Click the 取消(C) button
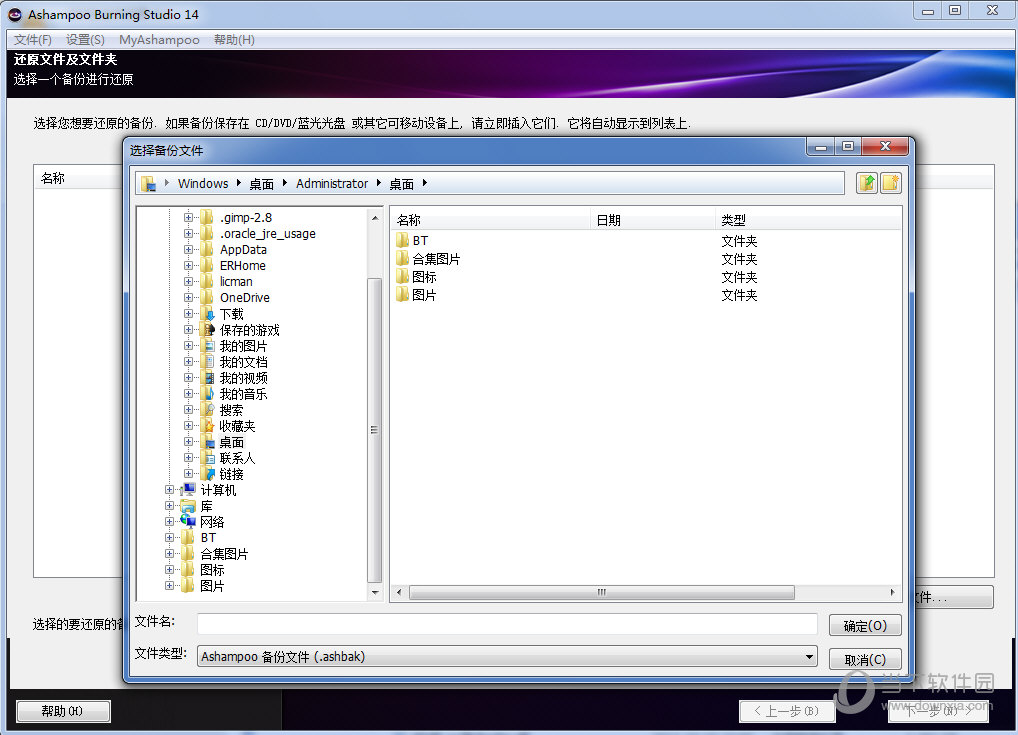The height and width of the screenshot is (735, 1018). [865, 660]
